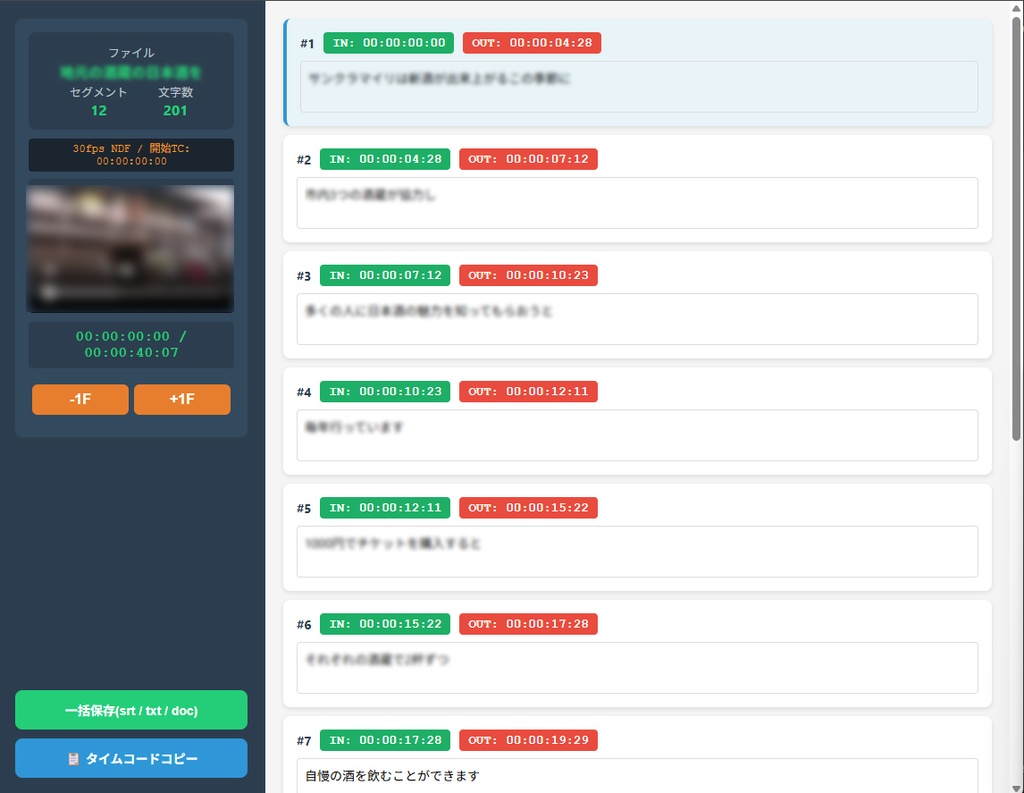Select segment #3 IN timecode 00:00:07:12
The width and height of the screenshot is (1024, 793).
(x=385, y=276)
